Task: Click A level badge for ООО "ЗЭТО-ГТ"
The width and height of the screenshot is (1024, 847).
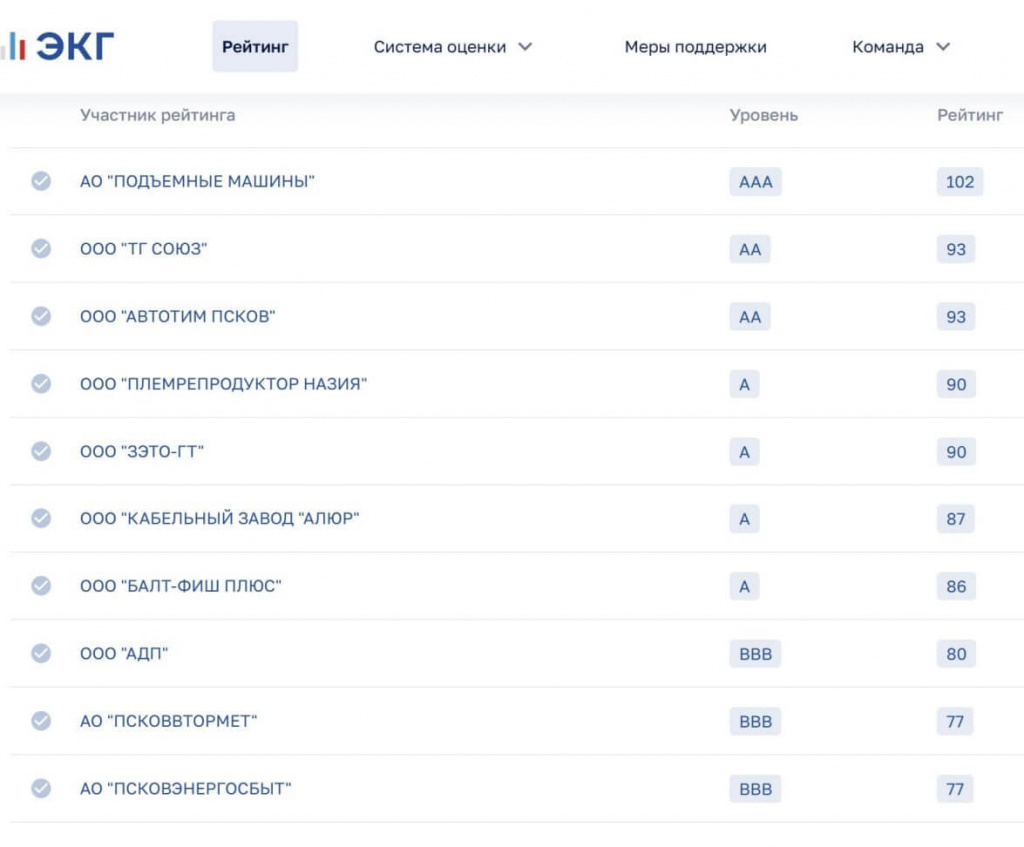Action: (744, 452)
